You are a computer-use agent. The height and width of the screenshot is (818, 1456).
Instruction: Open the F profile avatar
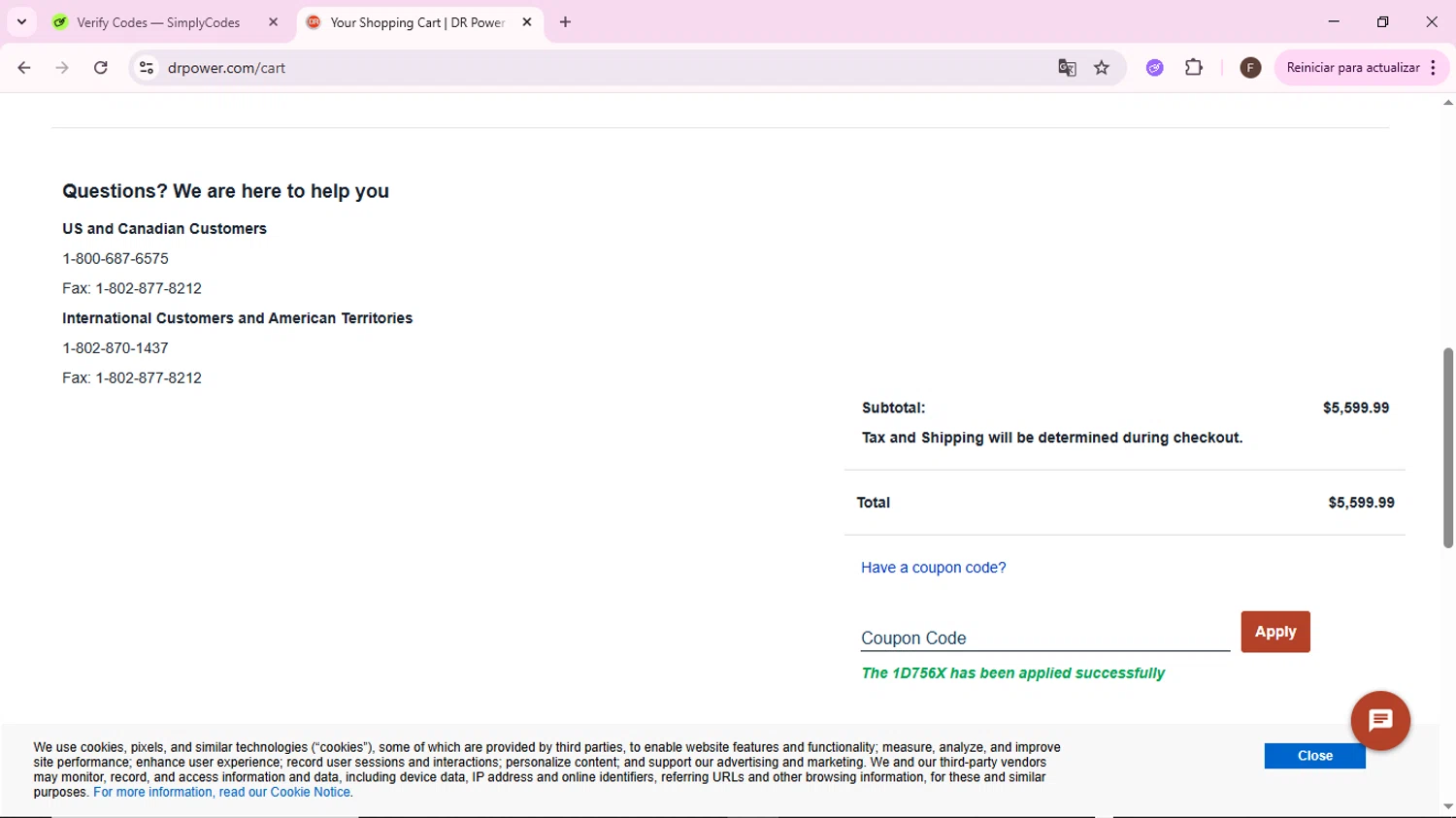1250,68
